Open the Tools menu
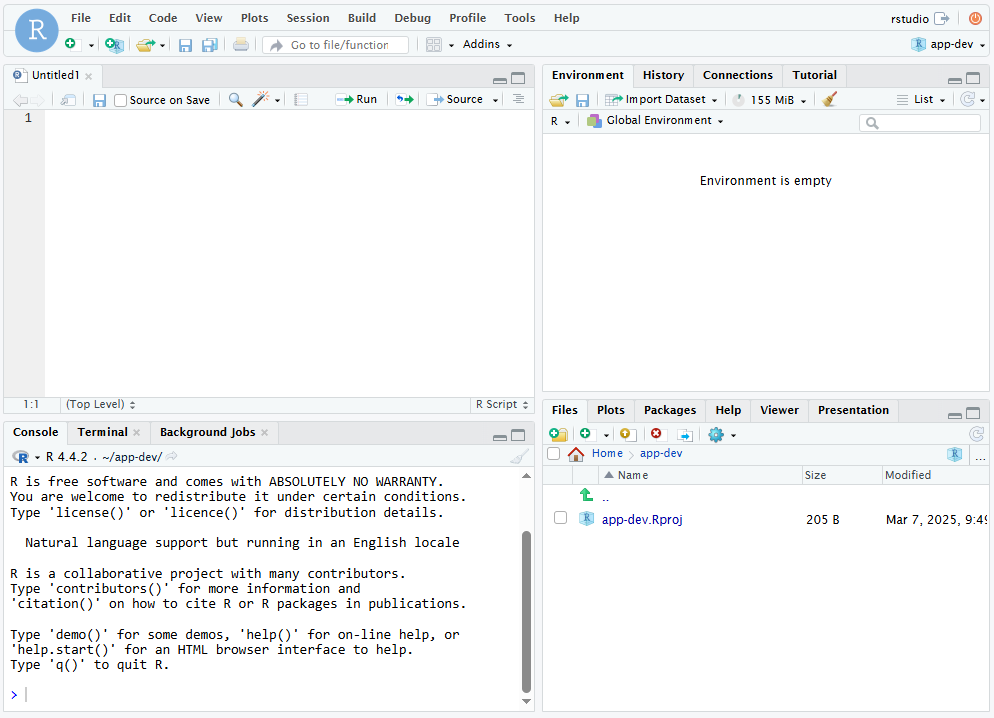 point(520,18)
